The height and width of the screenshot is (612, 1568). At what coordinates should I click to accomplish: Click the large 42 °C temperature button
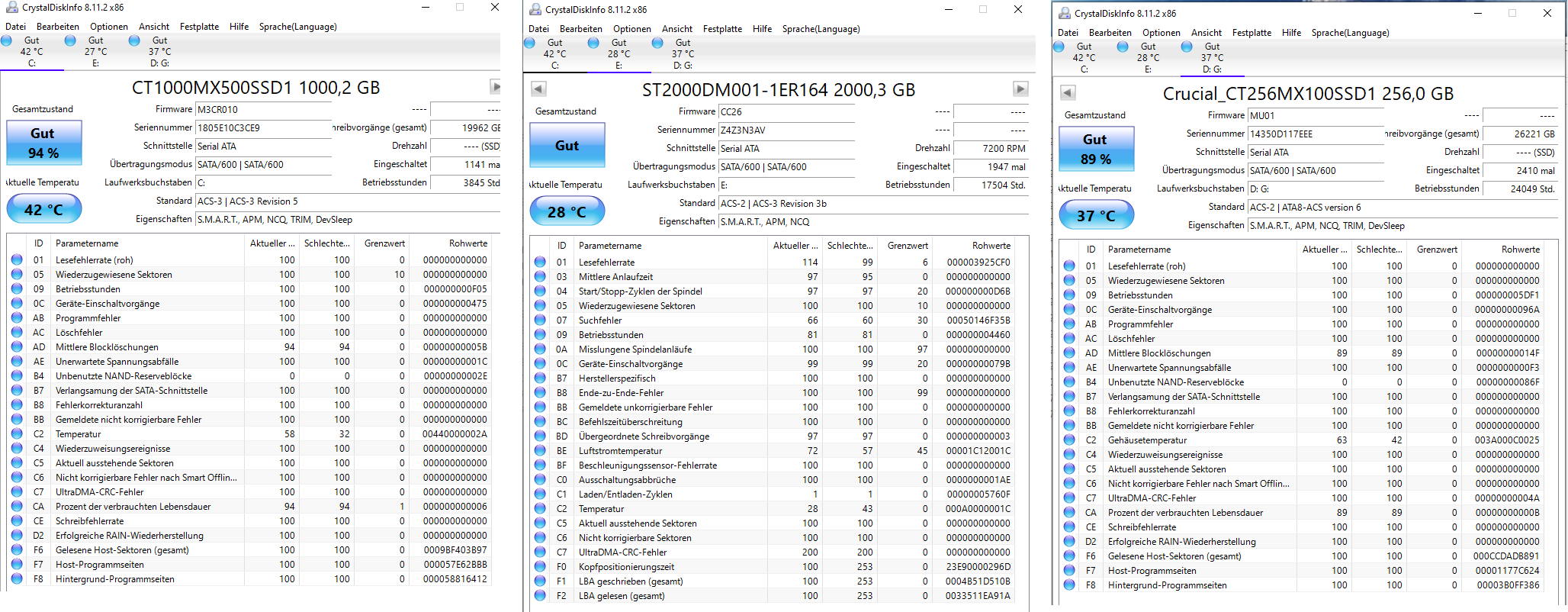click(x=43, y=209)
